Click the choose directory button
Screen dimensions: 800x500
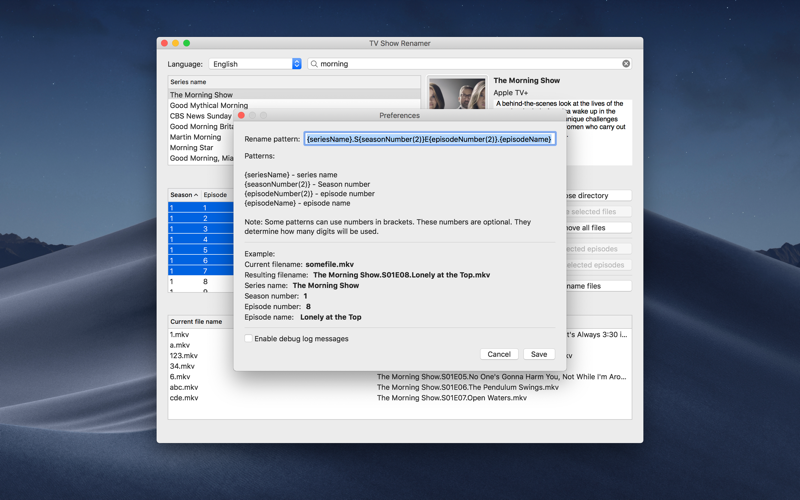coord(598,195)
